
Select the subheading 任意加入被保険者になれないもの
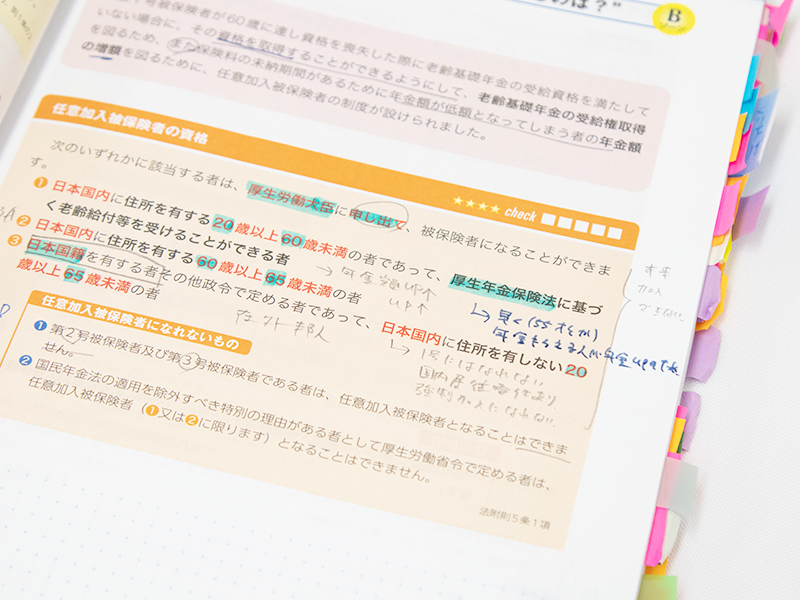[x=140, y=322]
